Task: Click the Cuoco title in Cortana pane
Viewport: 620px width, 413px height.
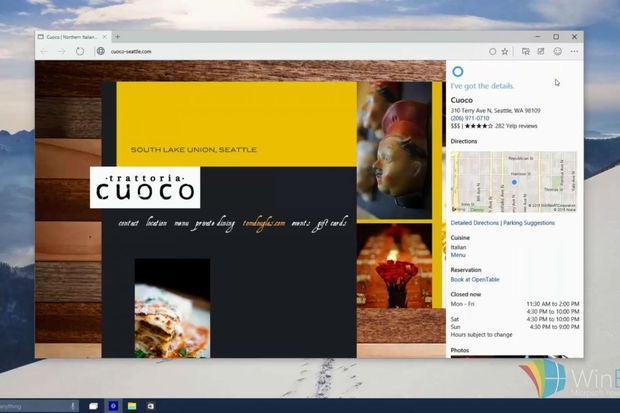Action: point(461,100)
